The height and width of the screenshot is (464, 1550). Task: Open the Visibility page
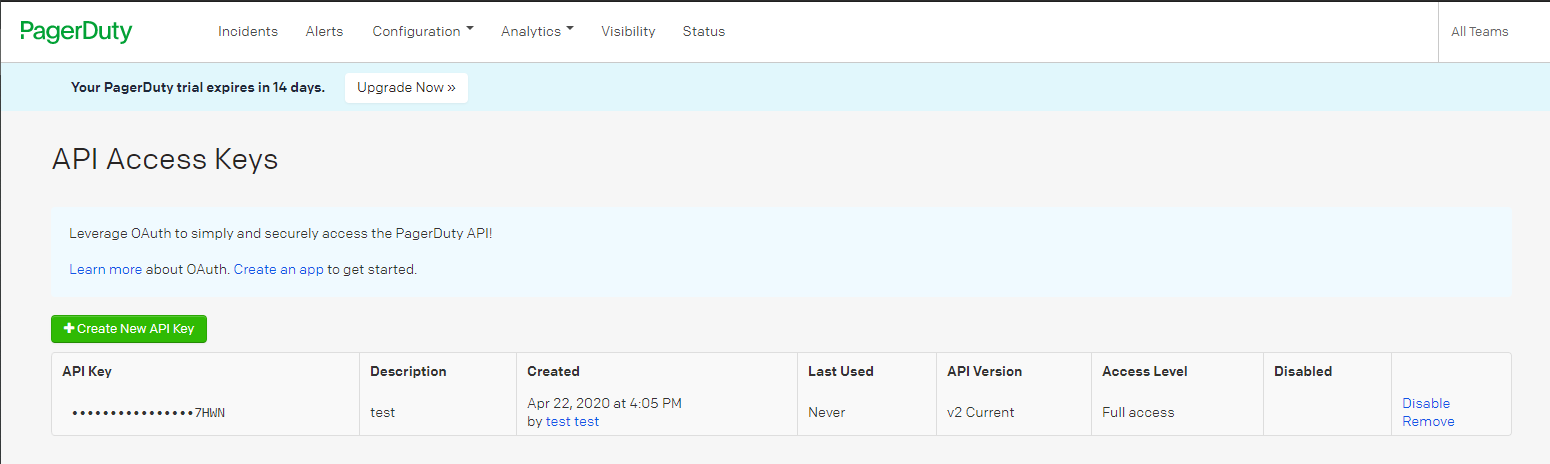[628, 31]
